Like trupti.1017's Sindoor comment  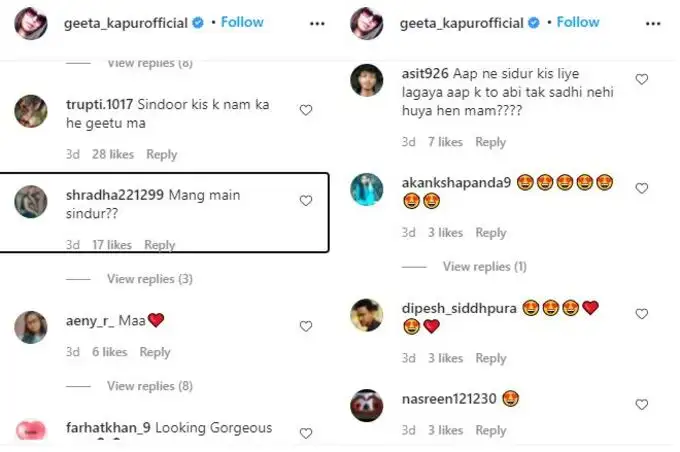click(306, 111)
